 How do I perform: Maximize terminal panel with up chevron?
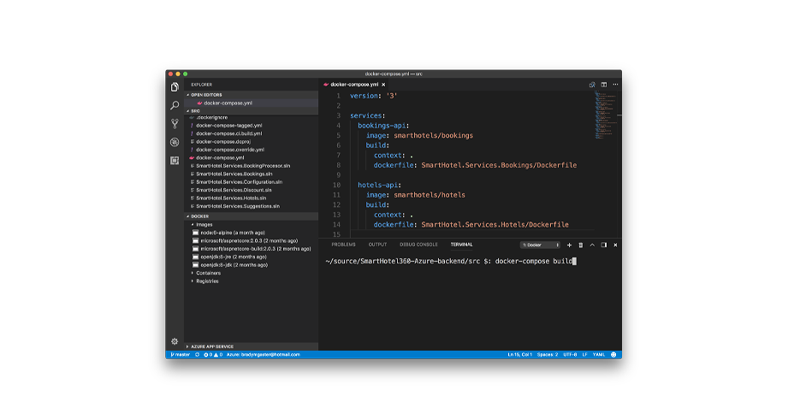[591, 244]
